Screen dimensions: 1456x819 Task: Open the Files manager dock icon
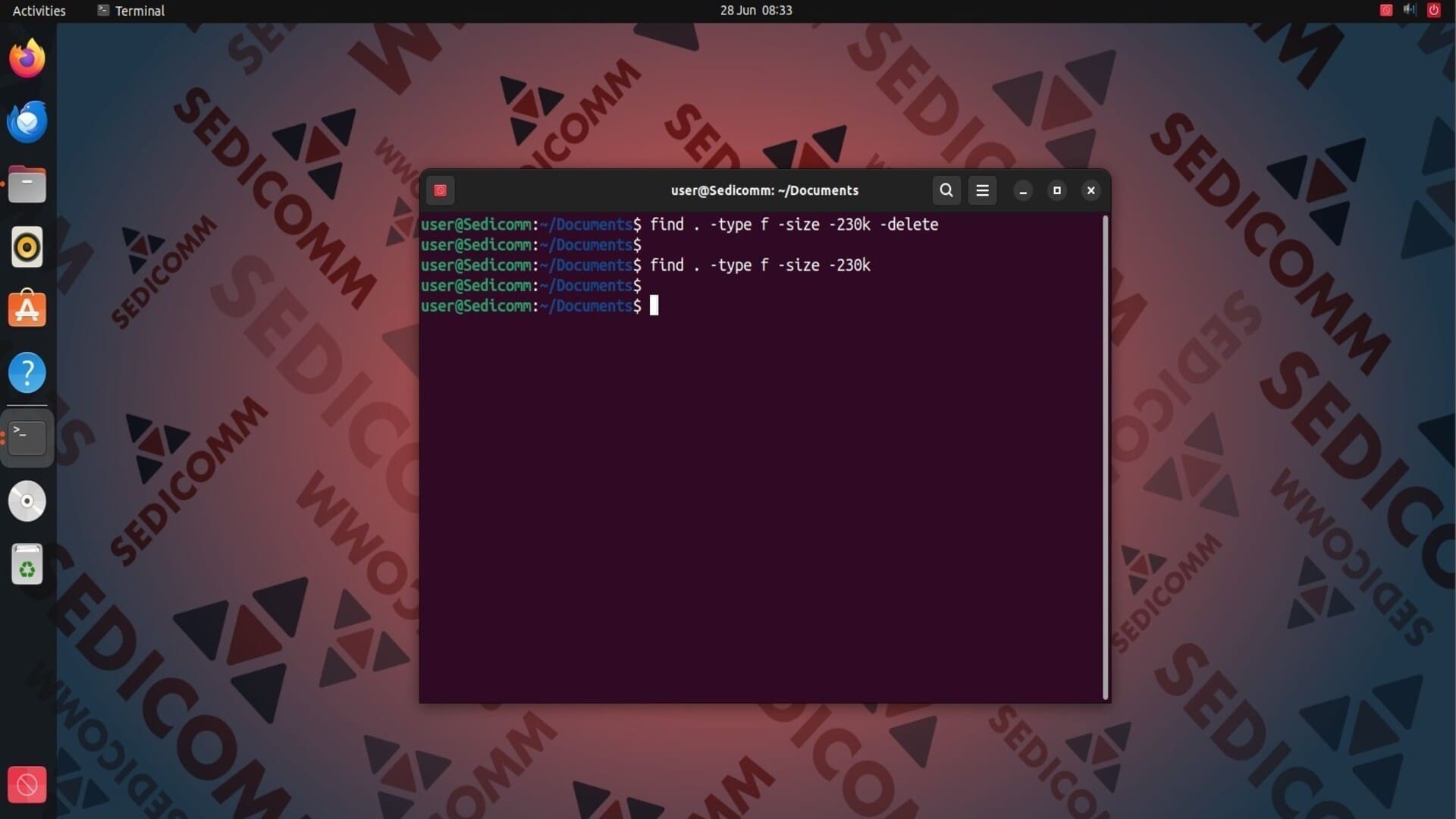27,184
